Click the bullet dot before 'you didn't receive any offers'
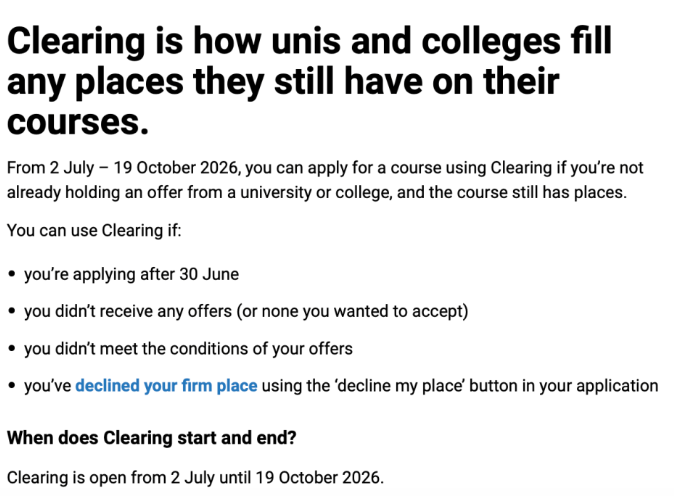Screen dimensions: 674x496 click(12, 311)
